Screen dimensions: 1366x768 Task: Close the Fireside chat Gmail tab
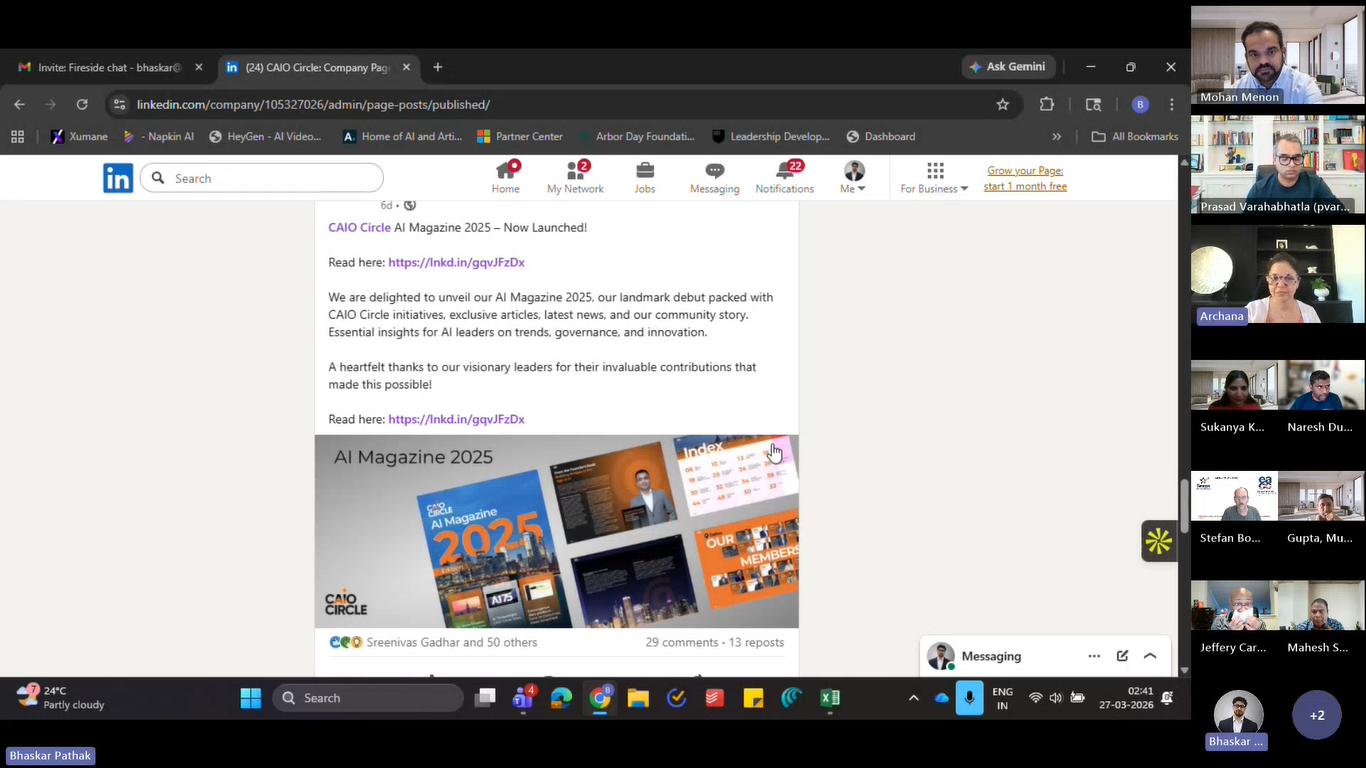pyautogui.click(x=199, y=67)
